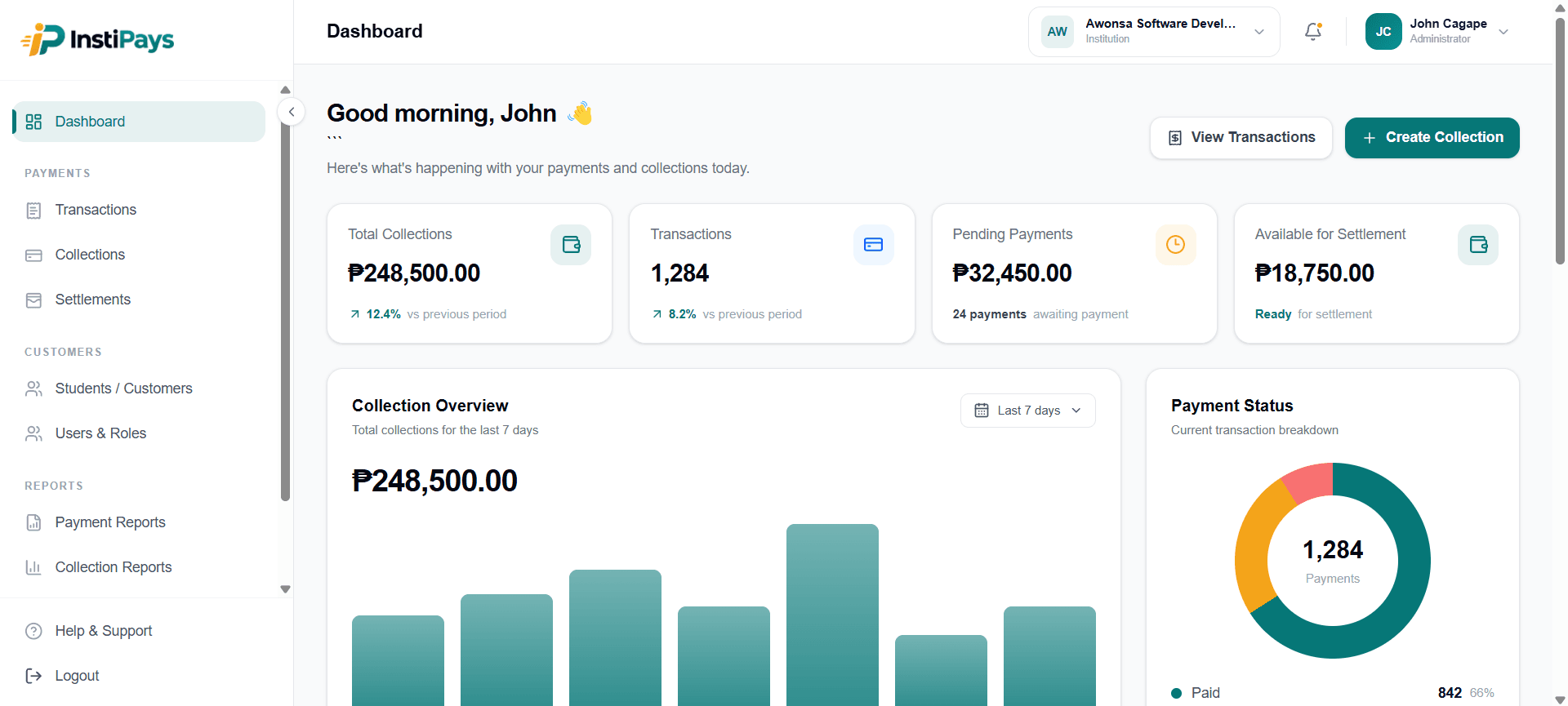Click the 'Ready' settlement status text
1568x706 pixels.
pos(1273,314)
